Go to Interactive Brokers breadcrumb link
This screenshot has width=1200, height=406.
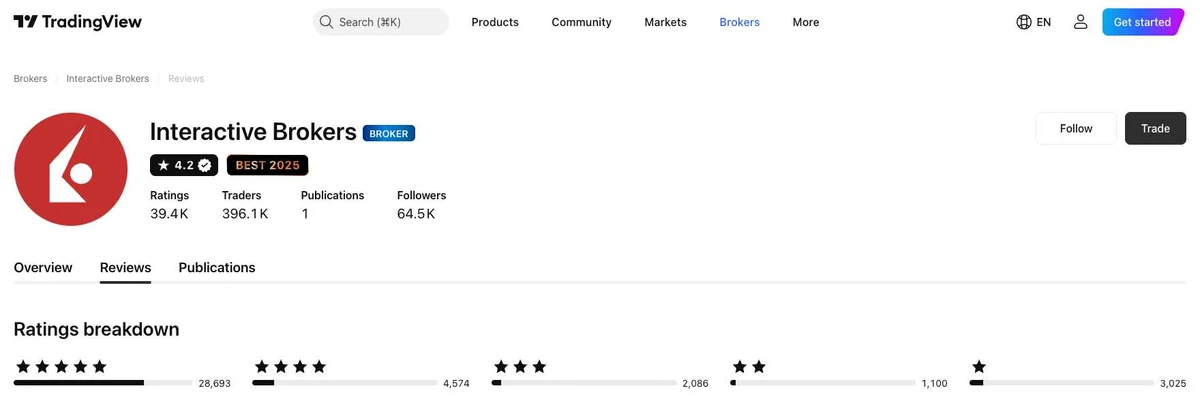coord(107,79)
